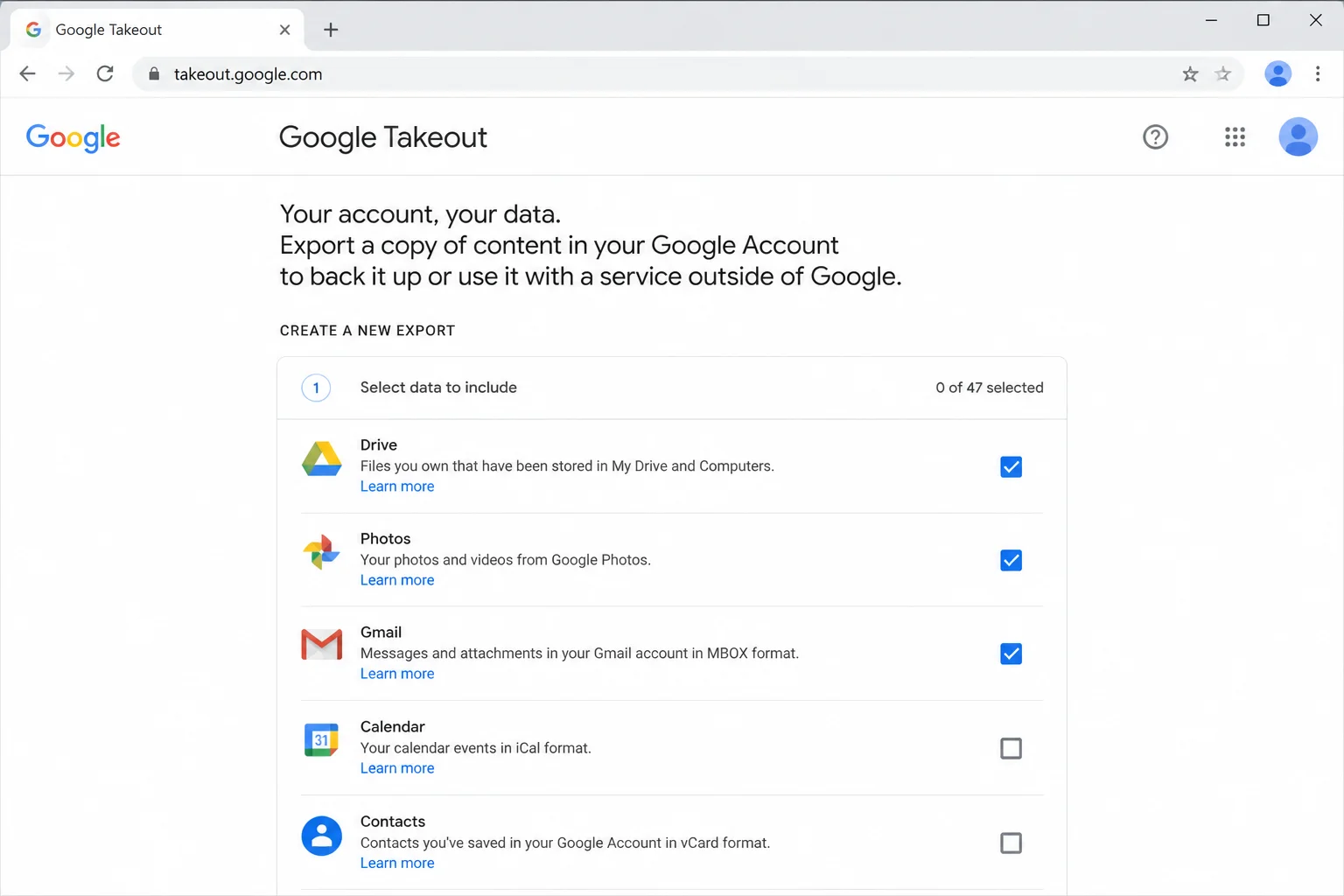This screenshot has height=896, width=1344.
Task: Click the Drive product icon
Action: pos(322,458)
